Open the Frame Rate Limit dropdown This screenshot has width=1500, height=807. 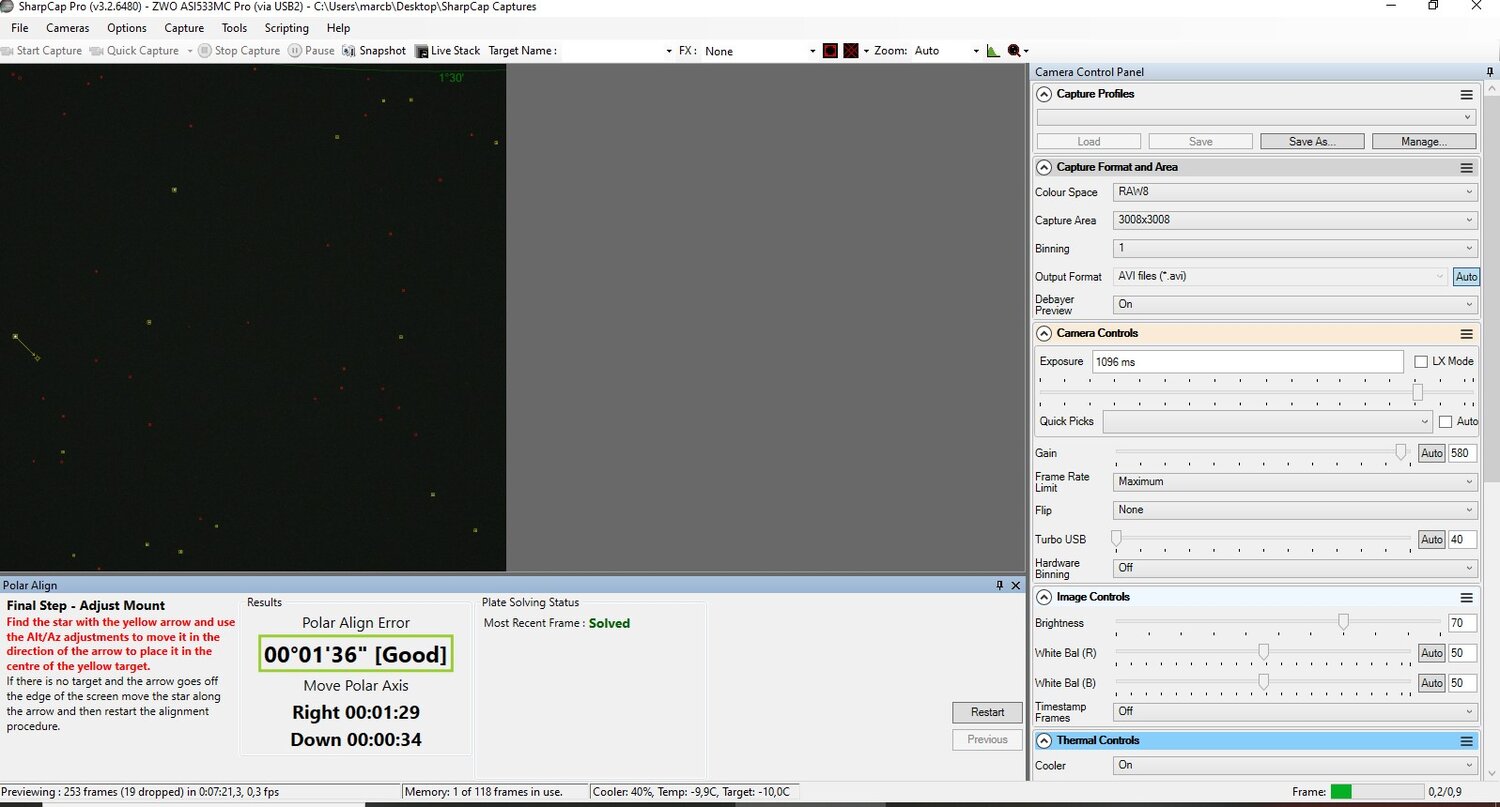coord(1295,482)
